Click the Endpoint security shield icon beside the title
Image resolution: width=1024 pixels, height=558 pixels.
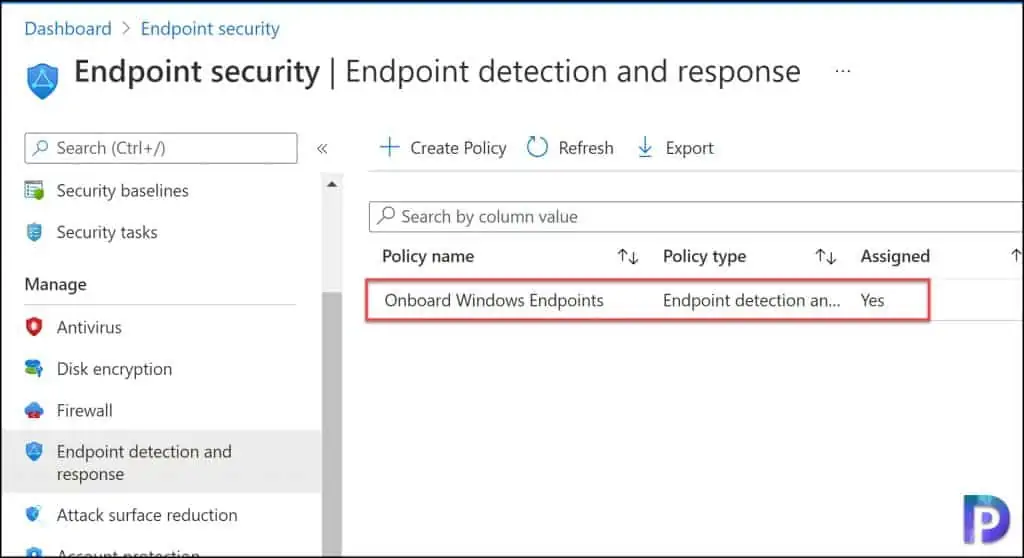42,80
